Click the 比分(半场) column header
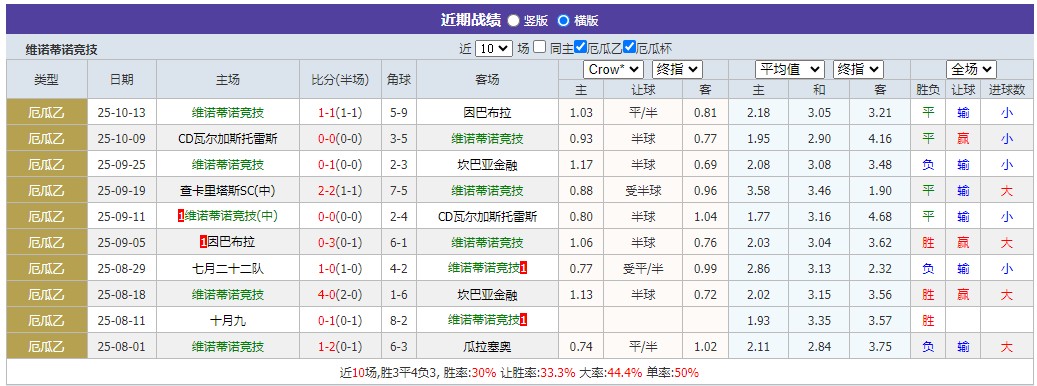Screen dimensions: 1037x386 click(340, 79)
